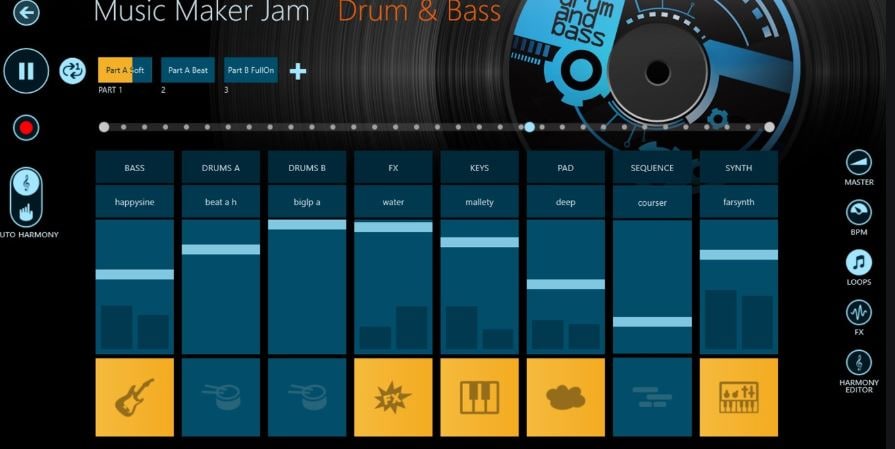Toggle the Bass guitar track
The height and width of the screenshot is (449, 895).
[135, 397]
